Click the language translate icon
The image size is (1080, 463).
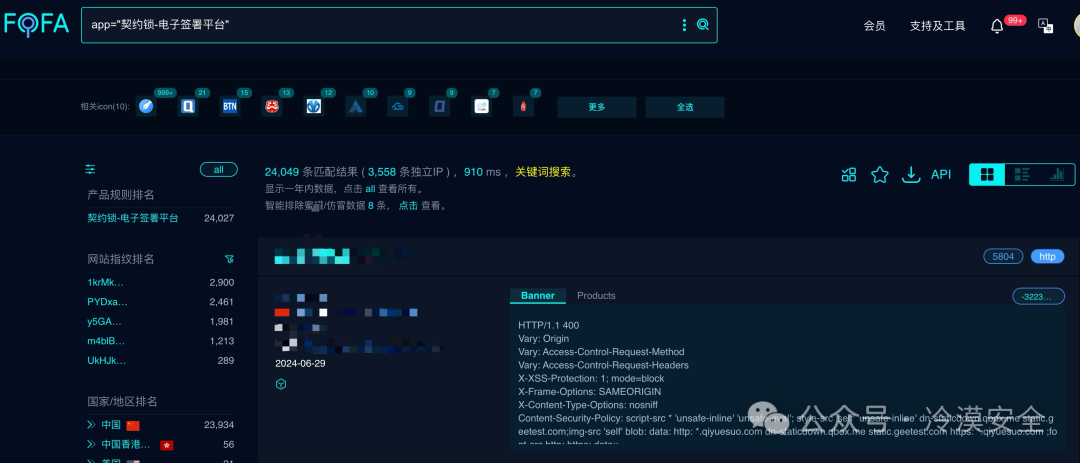click(x=1045, y=26)
